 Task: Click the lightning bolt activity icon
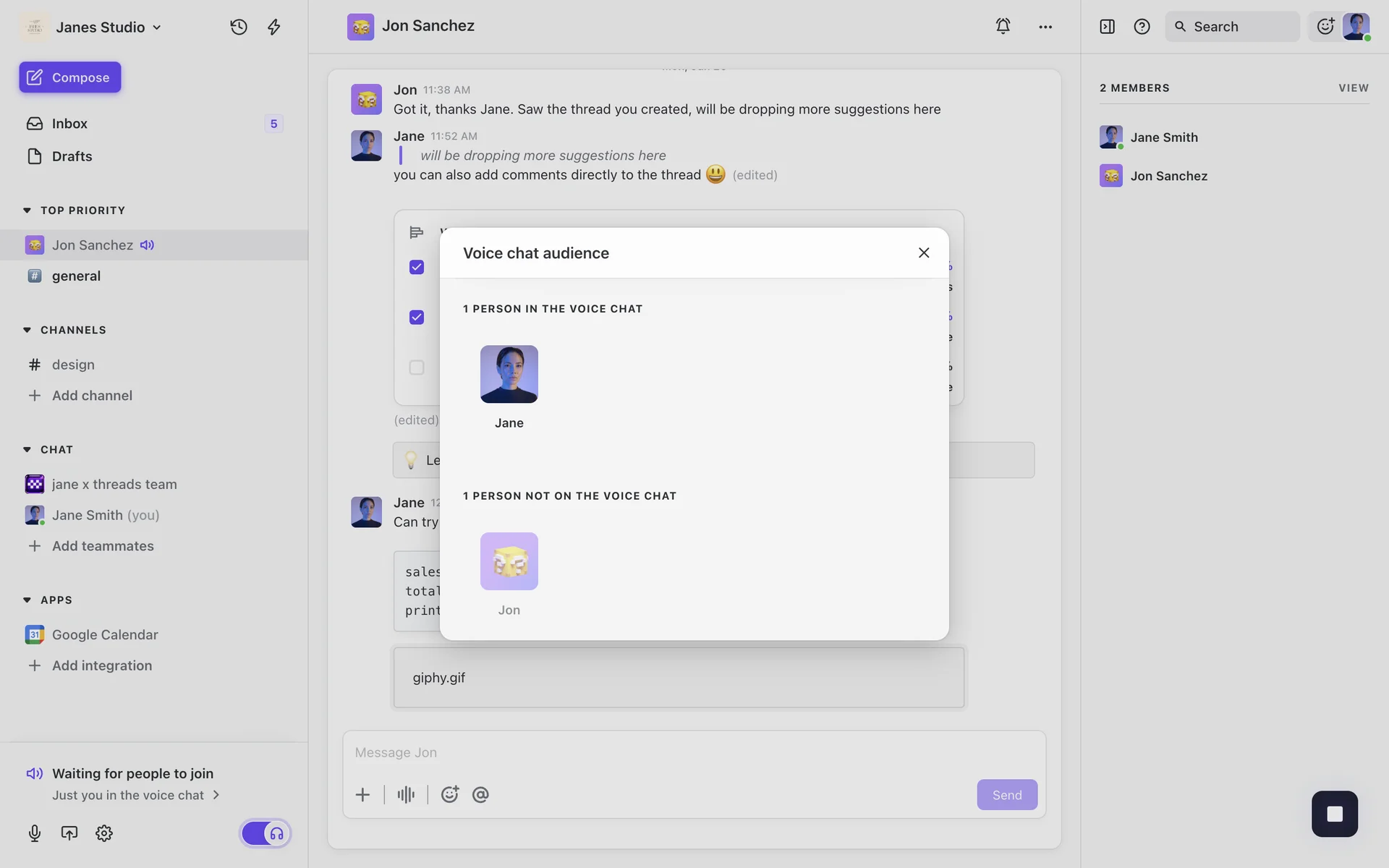(x=274, y=27)
